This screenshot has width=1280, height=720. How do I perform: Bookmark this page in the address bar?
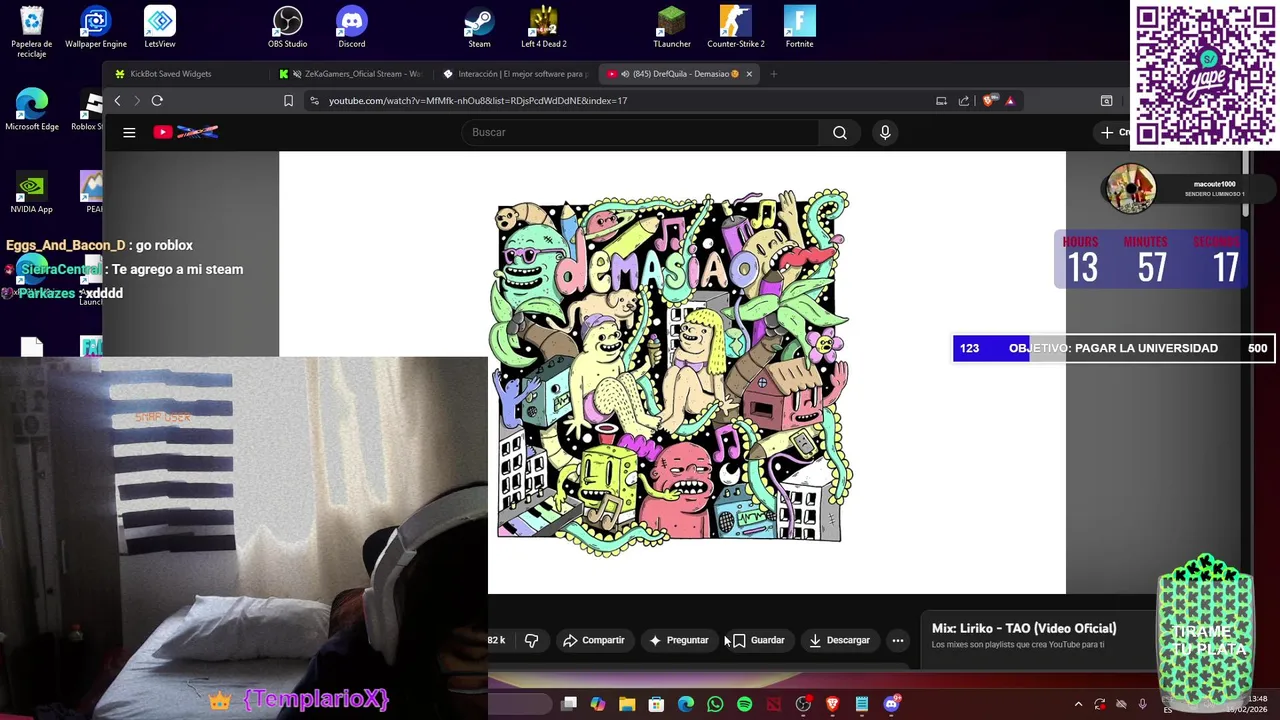288,100
